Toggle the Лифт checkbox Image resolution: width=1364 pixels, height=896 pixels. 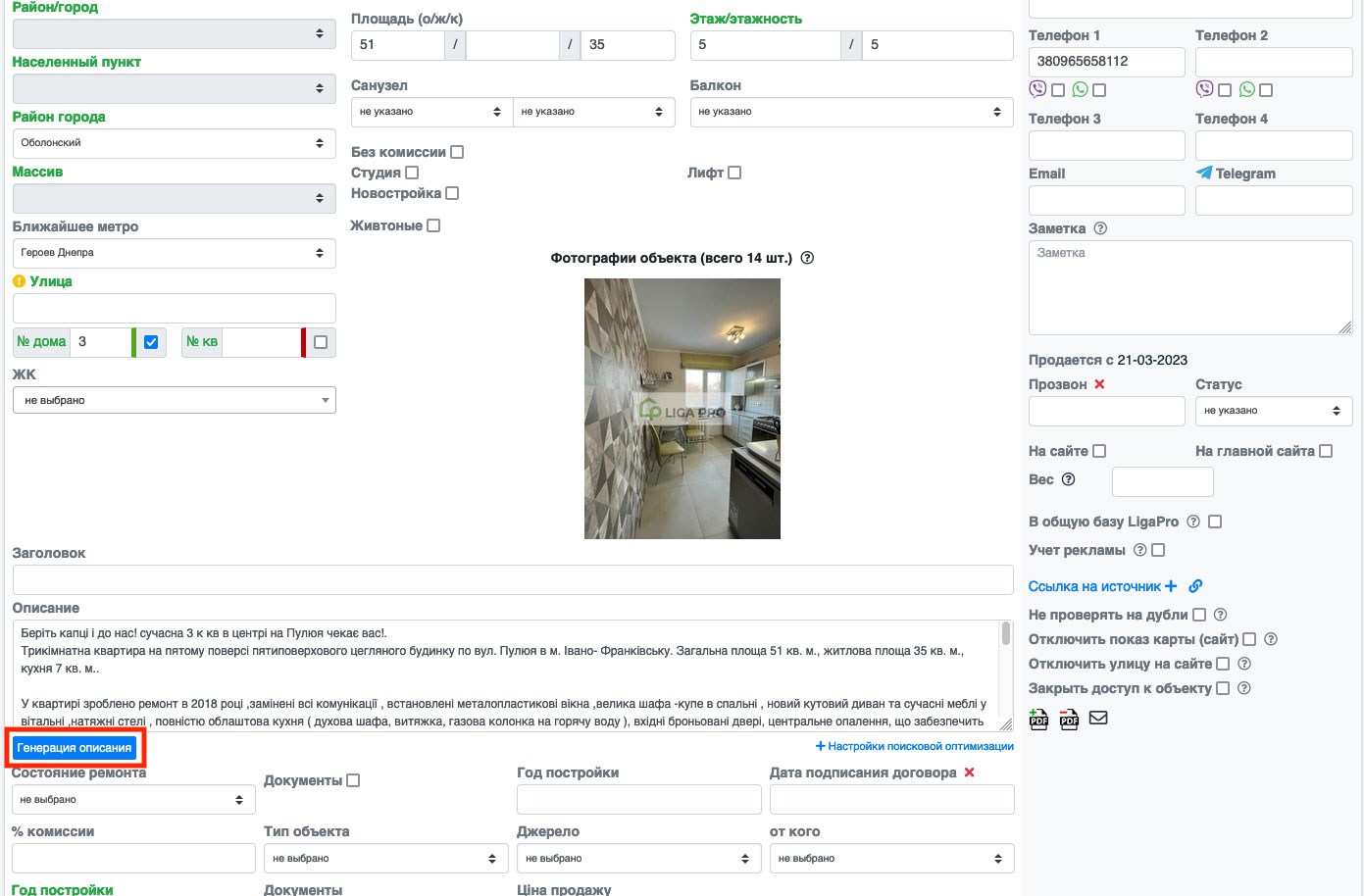click(x=734, y=173)
